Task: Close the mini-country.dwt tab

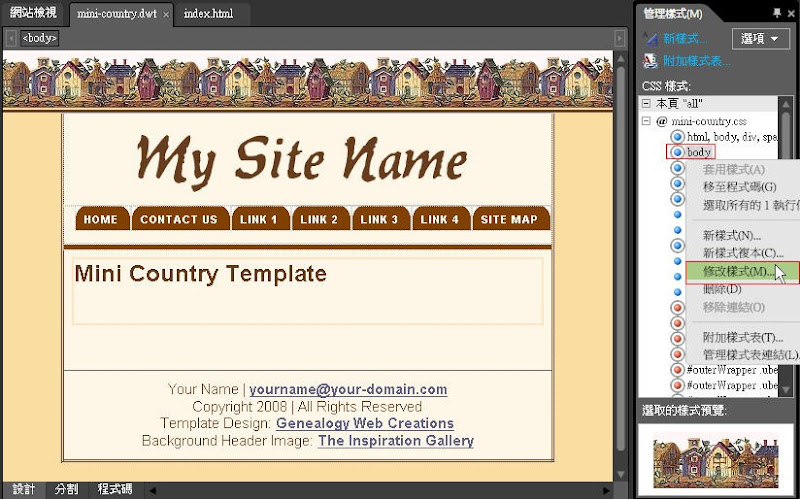Action: coord(166,14)
